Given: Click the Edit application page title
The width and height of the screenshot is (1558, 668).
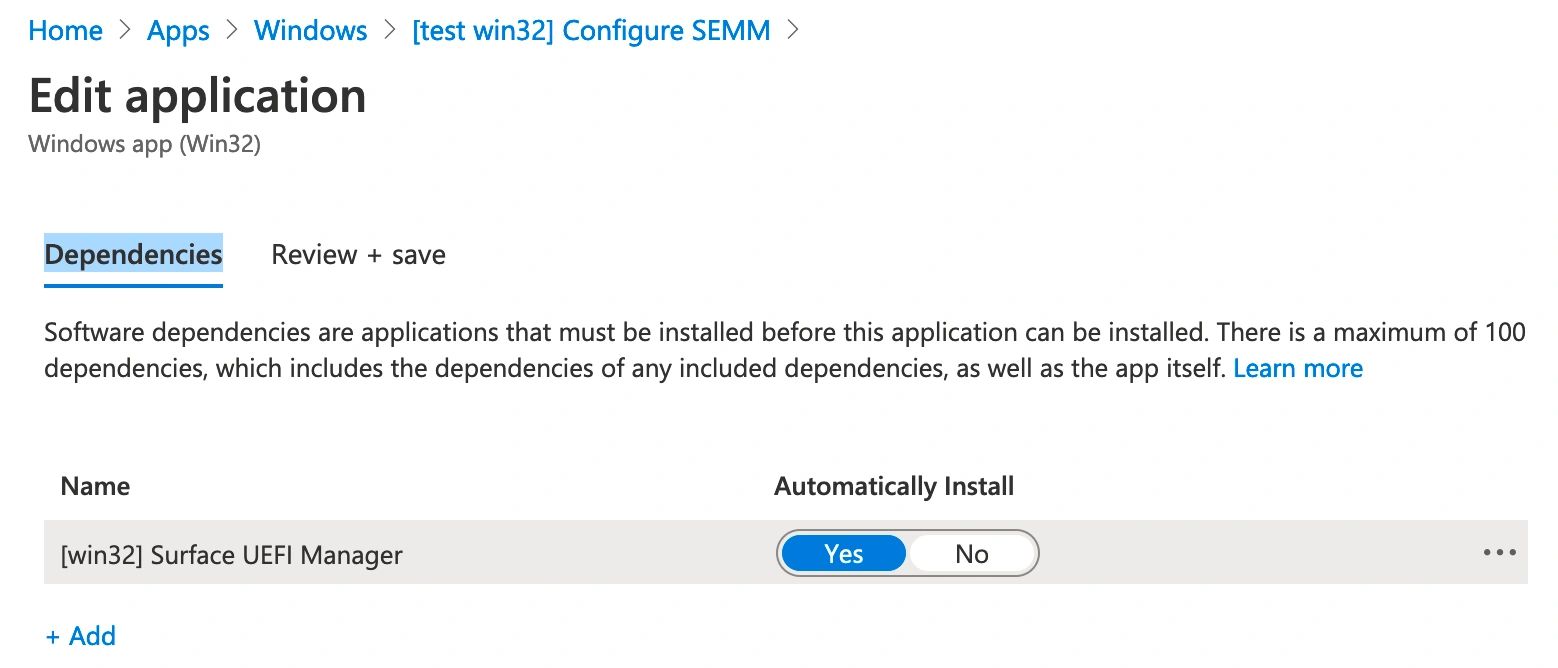Looking at the screenshot, I should (197, 96).
